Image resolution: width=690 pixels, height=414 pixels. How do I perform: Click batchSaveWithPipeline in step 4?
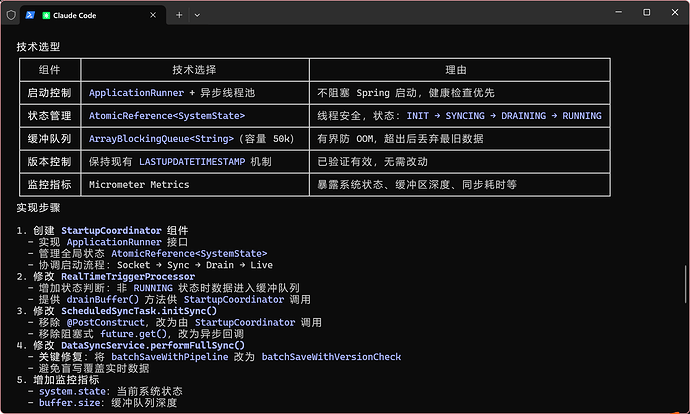(169, 357)
